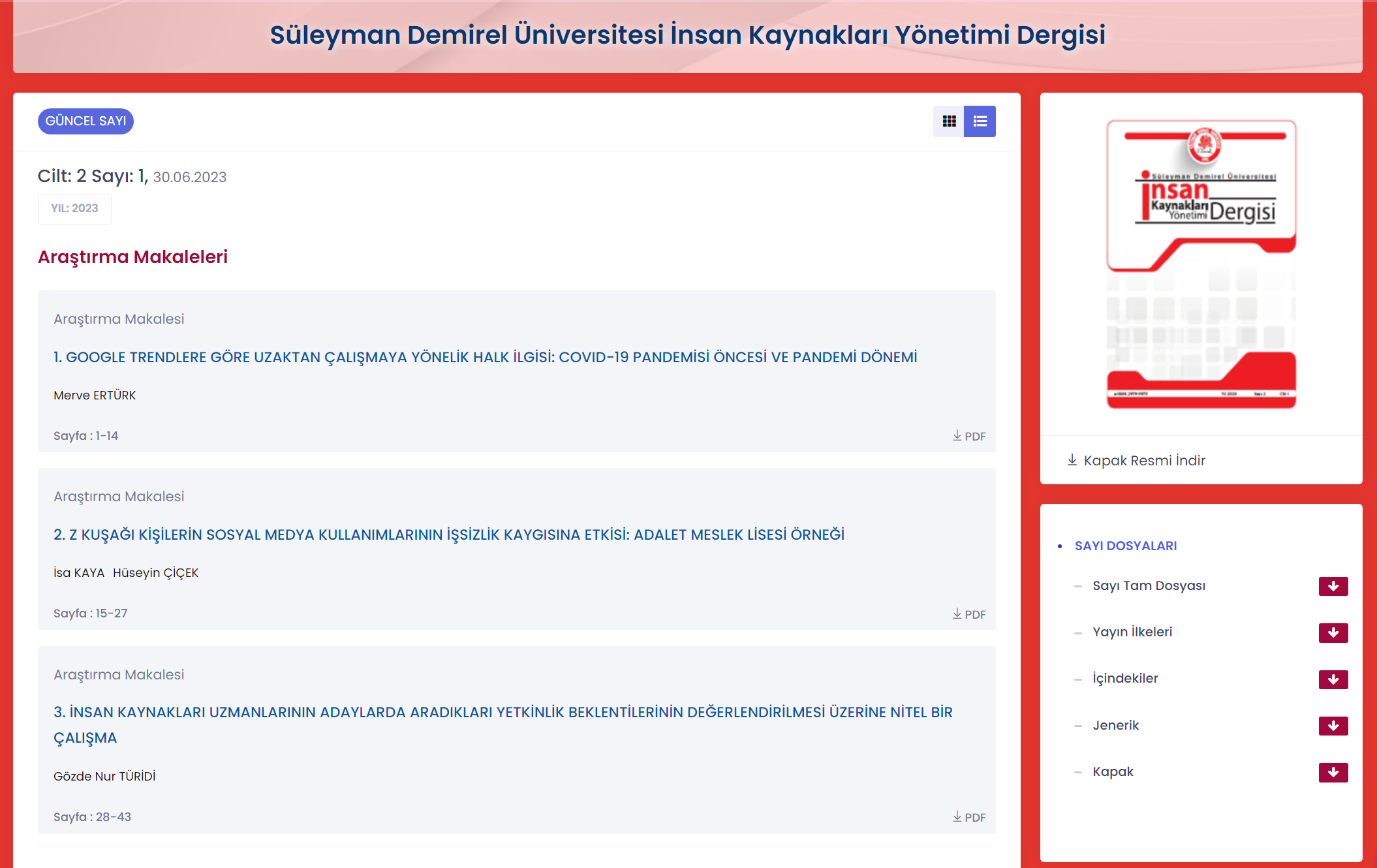The width and height of the screenshot is (1377, 868).
Task: Download Sayı Tam Dosyası file
Action: pyautogui.click(x=1333, y=586)
